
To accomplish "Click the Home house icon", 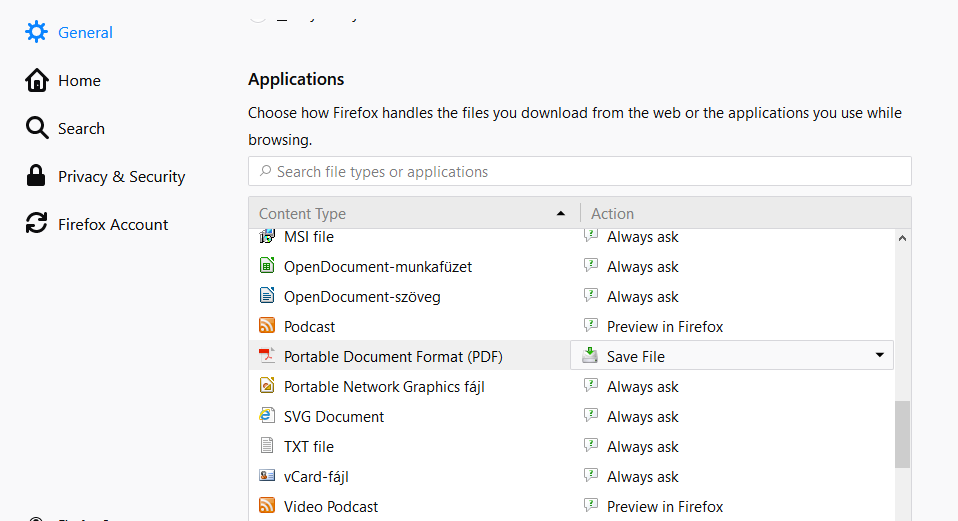I will 36,80.
